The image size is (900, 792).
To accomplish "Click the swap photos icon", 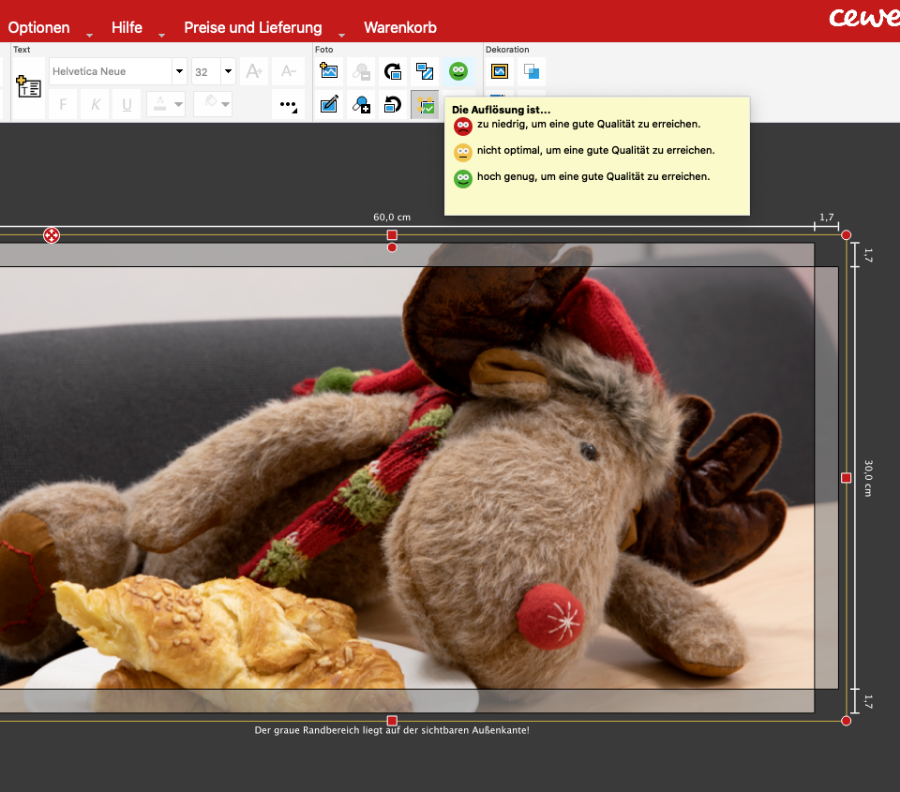I will 425,71.
